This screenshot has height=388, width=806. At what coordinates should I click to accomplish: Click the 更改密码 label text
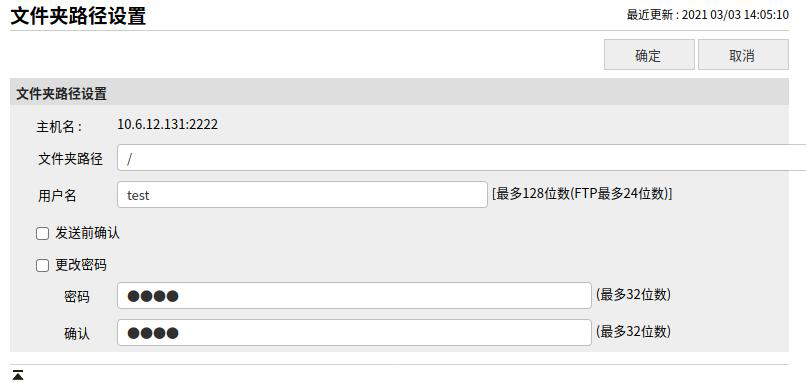81,265
